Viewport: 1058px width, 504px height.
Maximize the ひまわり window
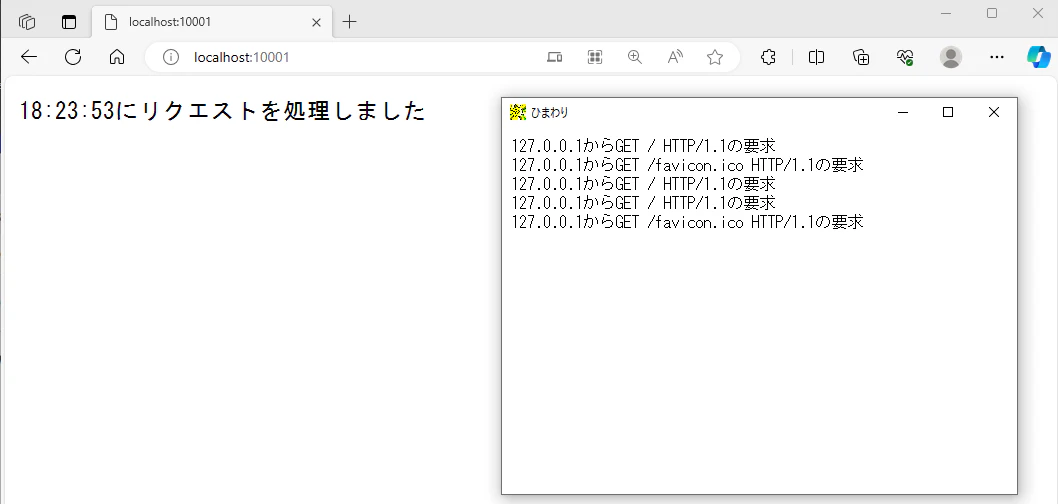coord(947,113)
